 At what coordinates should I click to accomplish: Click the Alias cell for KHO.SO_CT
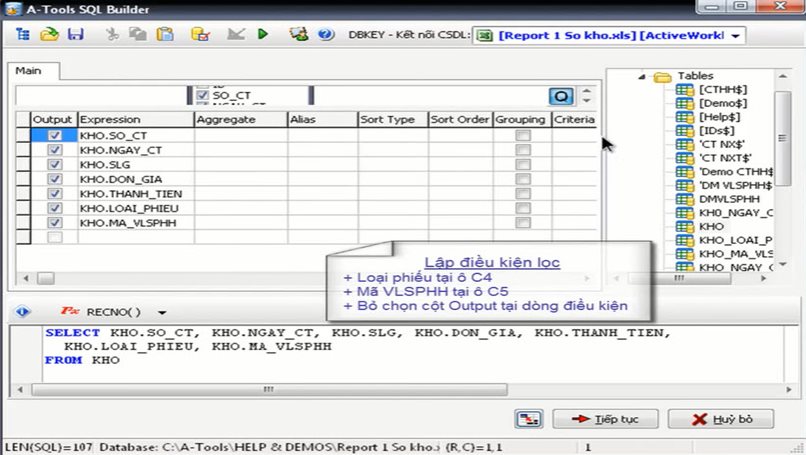[322, 135]
